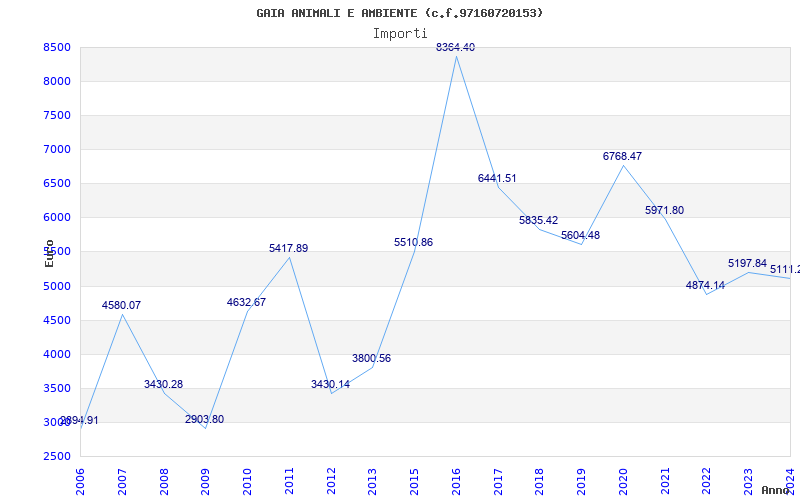Click the Anno axis title
The width and height of the screenshot is (800, 500).
[775, 490]
